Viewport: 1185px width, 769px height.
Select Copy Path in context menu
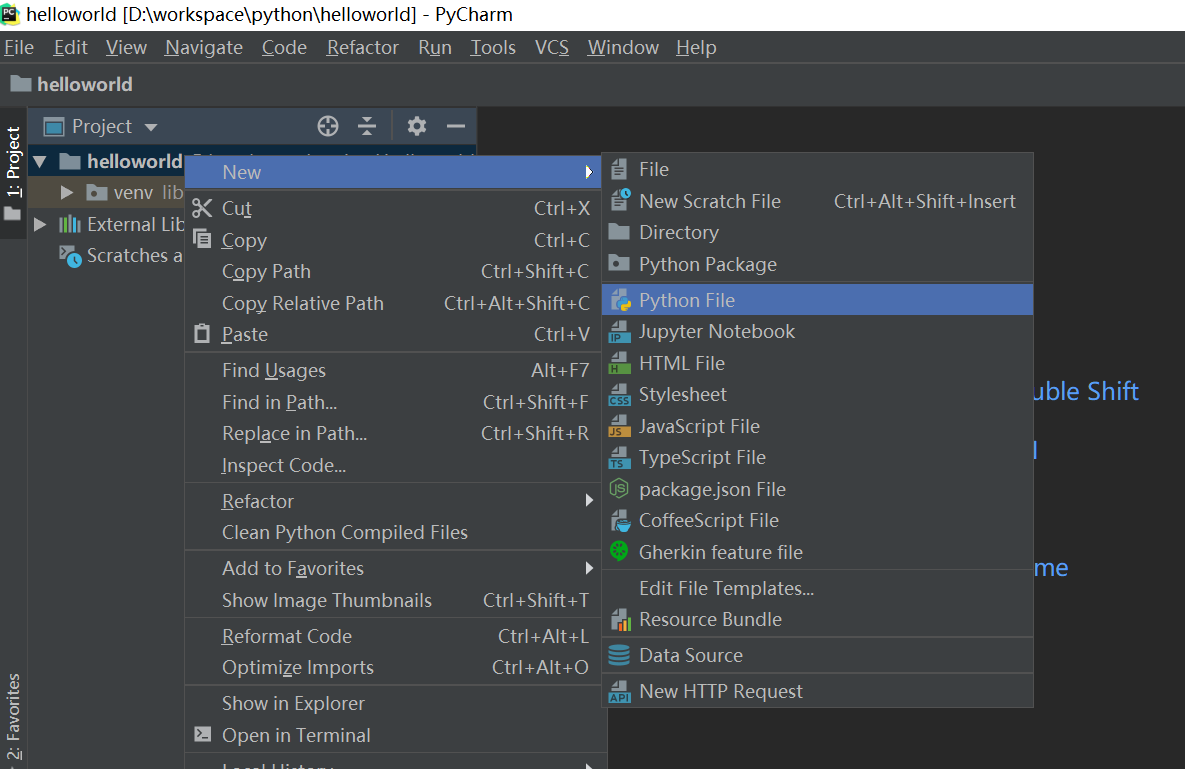(x=393, y=271)
